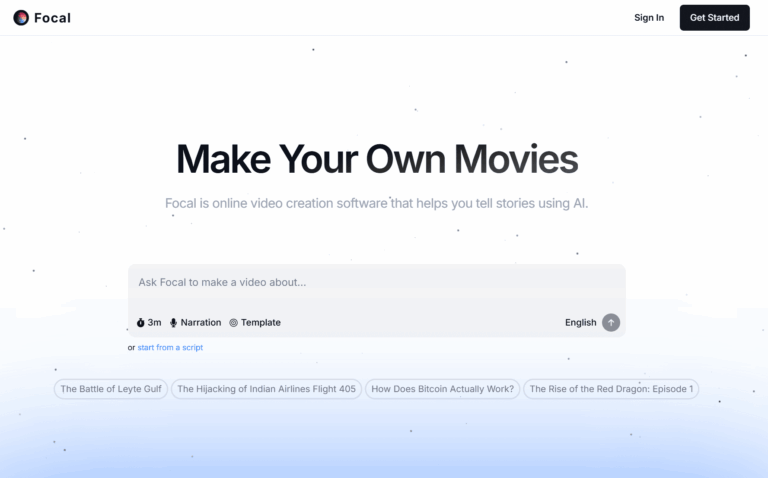Click the Make Your Own Movies headline
768x478 pixels.
377,160
